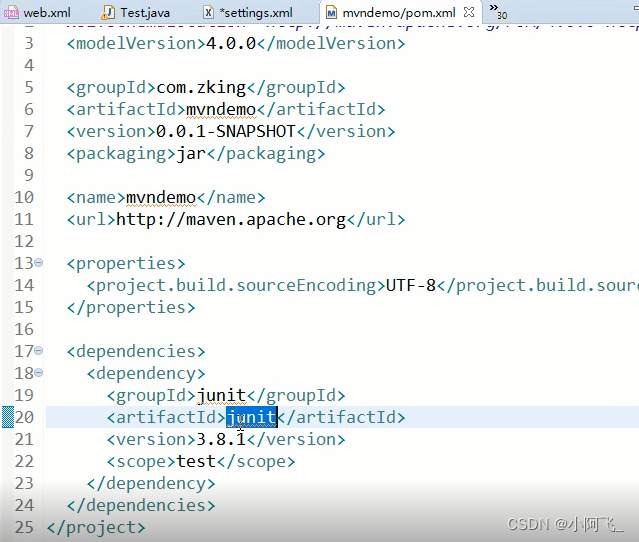Viewport: 639px width, 542px height.
Task: Click the settings.xml file icon
Action: (208, 13)
